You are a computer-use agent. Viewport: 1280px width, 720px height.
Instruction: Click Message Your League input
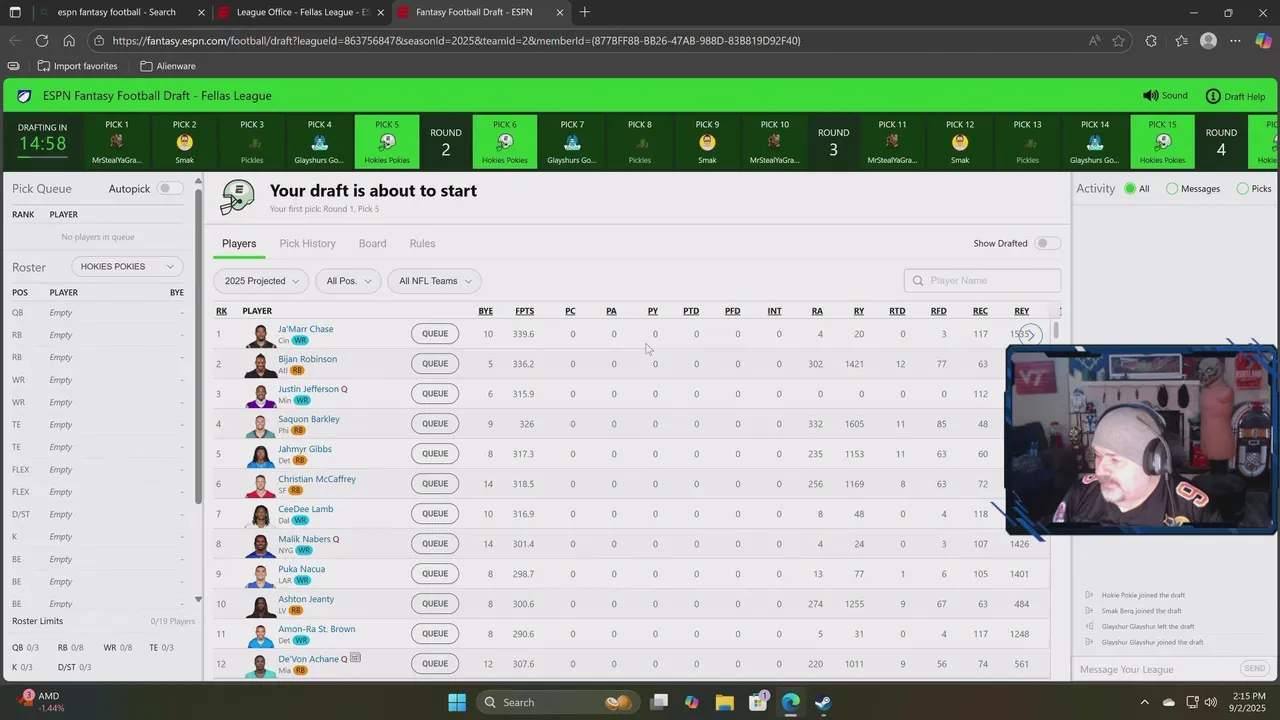tap(1155, 669)
